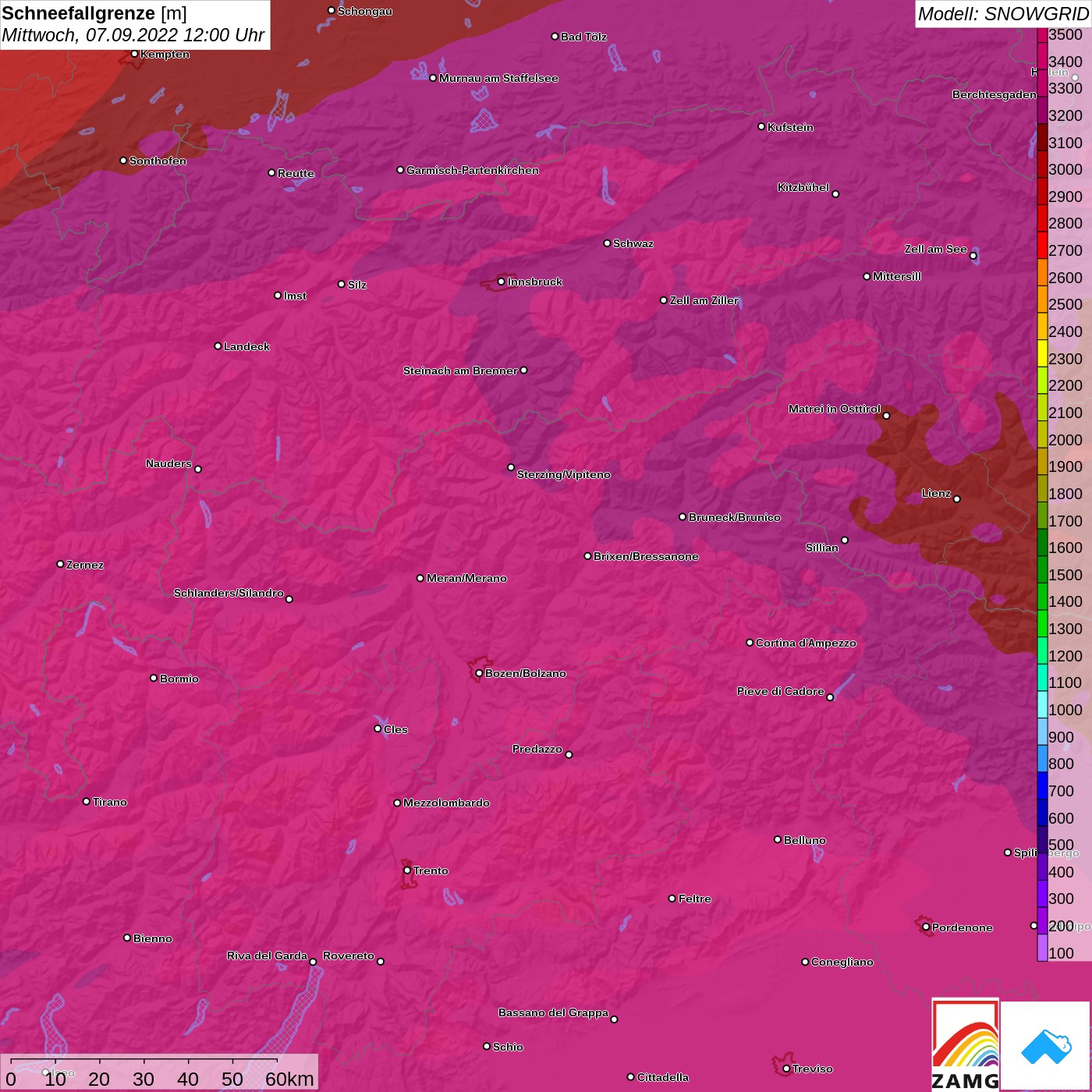
Task: Select the Trento map marker
Action: [407, 870]
